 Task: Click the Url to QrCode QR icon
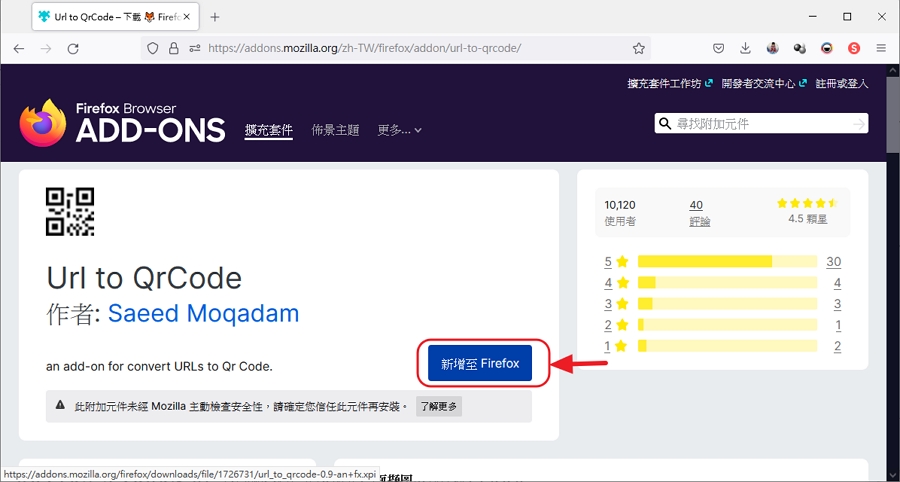coord(70,212)
